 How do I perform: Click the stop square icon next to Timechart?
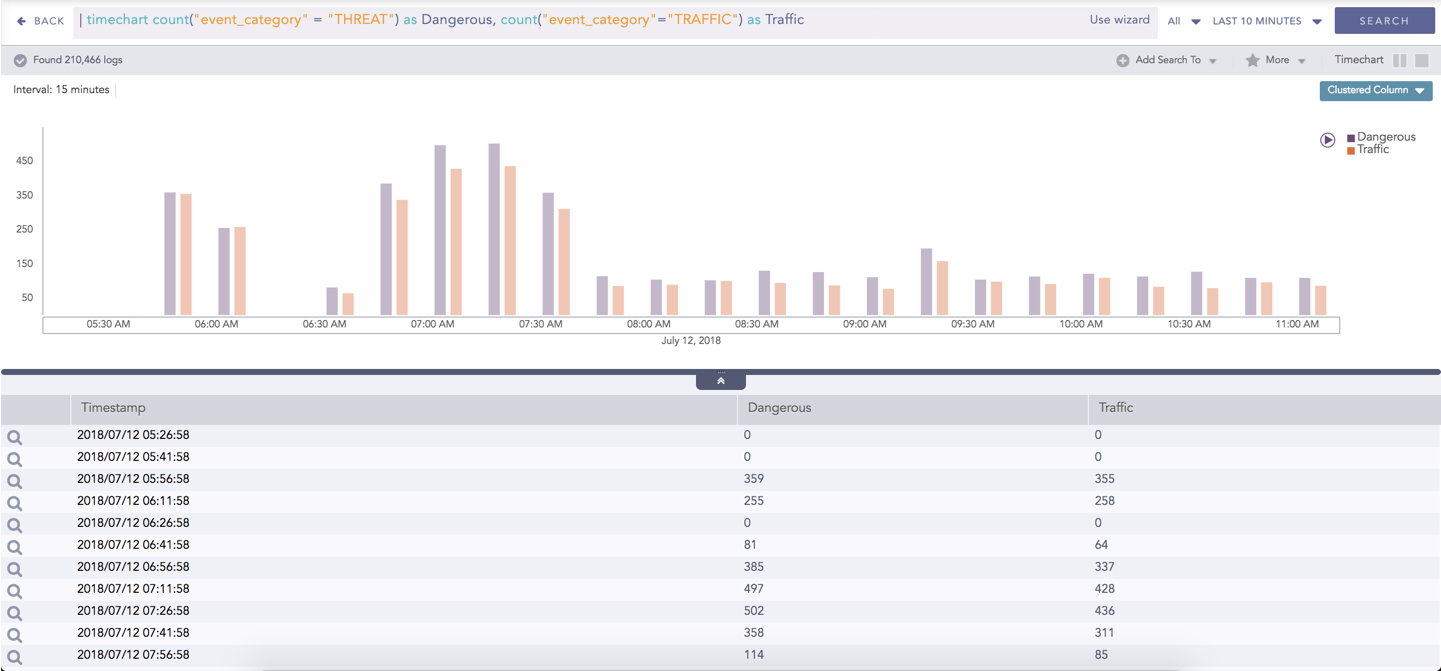point(1421,60)
